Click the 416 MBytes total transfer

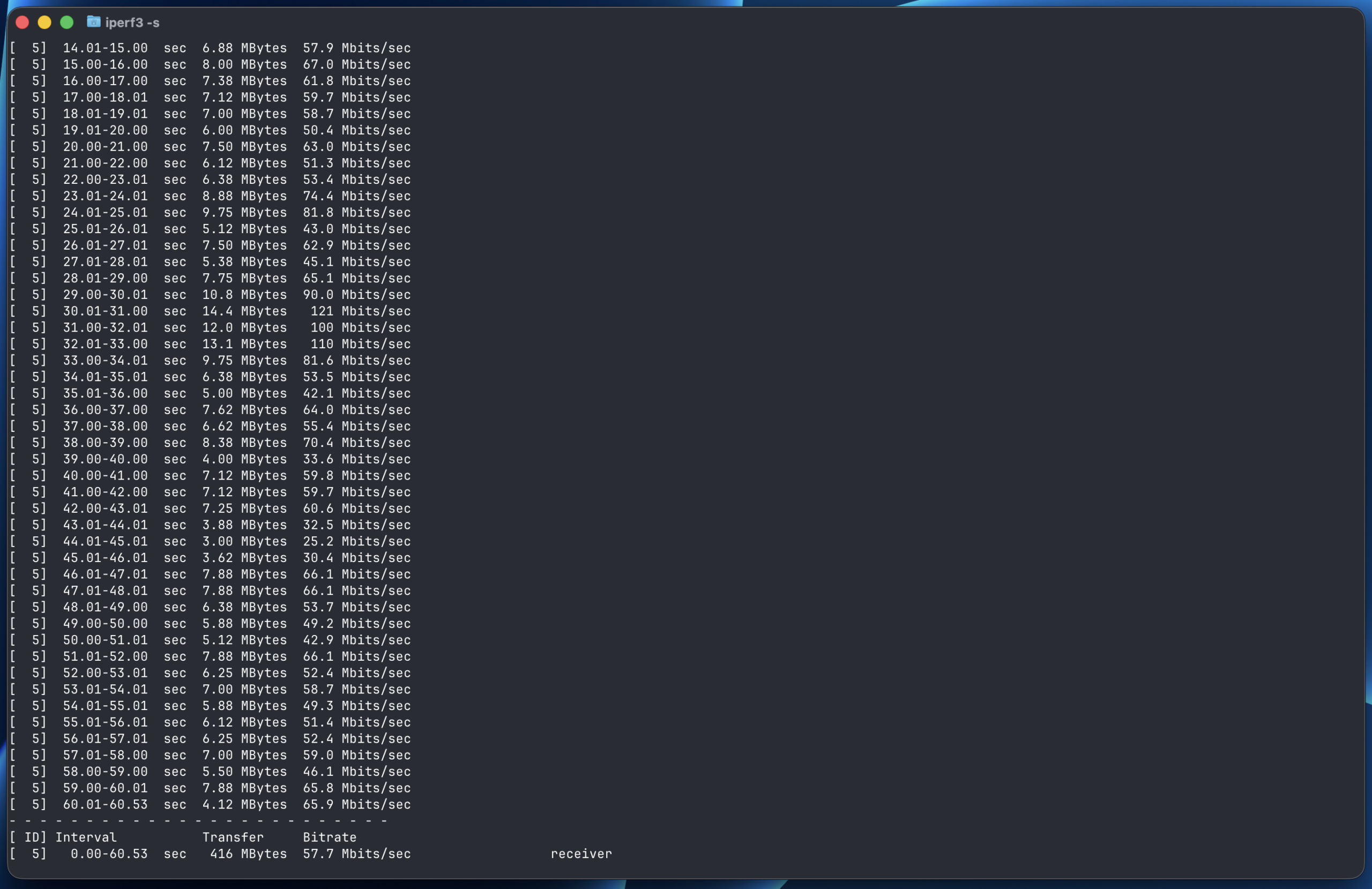[x=249, y=854]
